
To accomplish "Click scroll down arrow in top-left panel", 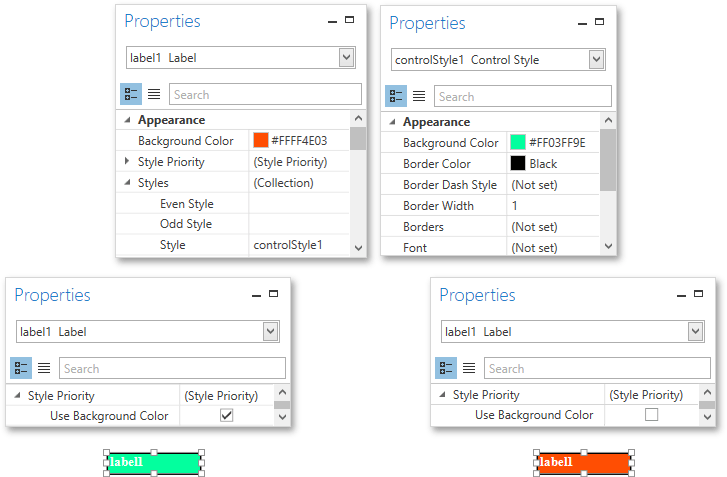I will tap(358, 248).
